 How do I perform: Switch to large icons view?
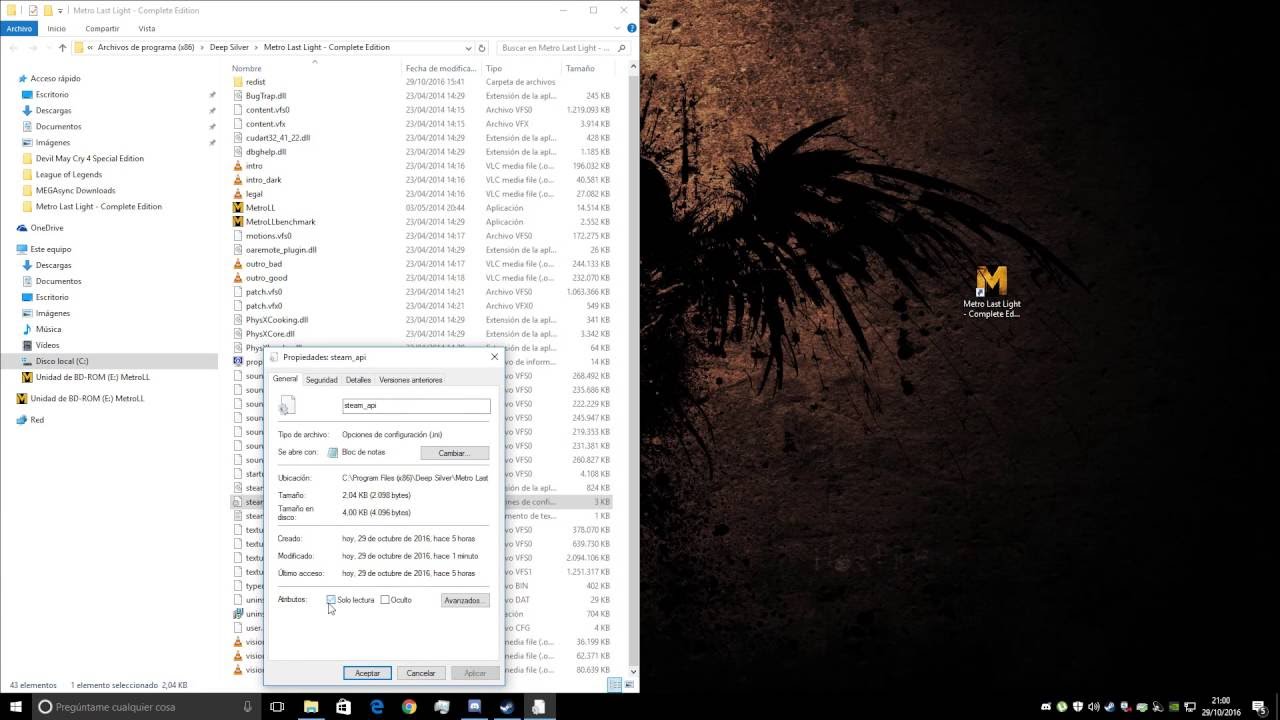click(x=627, y=685)
